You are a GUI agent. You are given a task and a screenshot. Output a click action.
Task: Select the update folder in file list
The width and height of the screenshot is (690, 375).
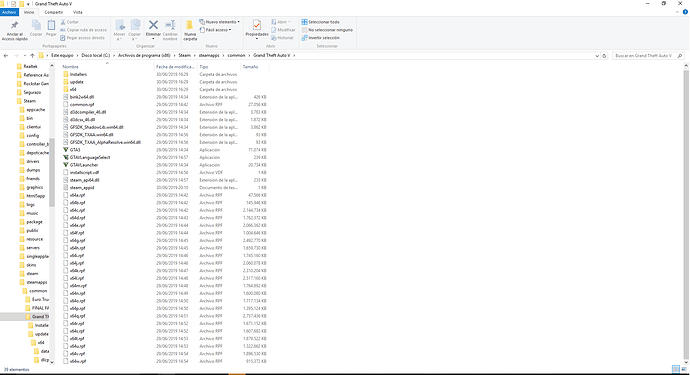coord(73,82)
